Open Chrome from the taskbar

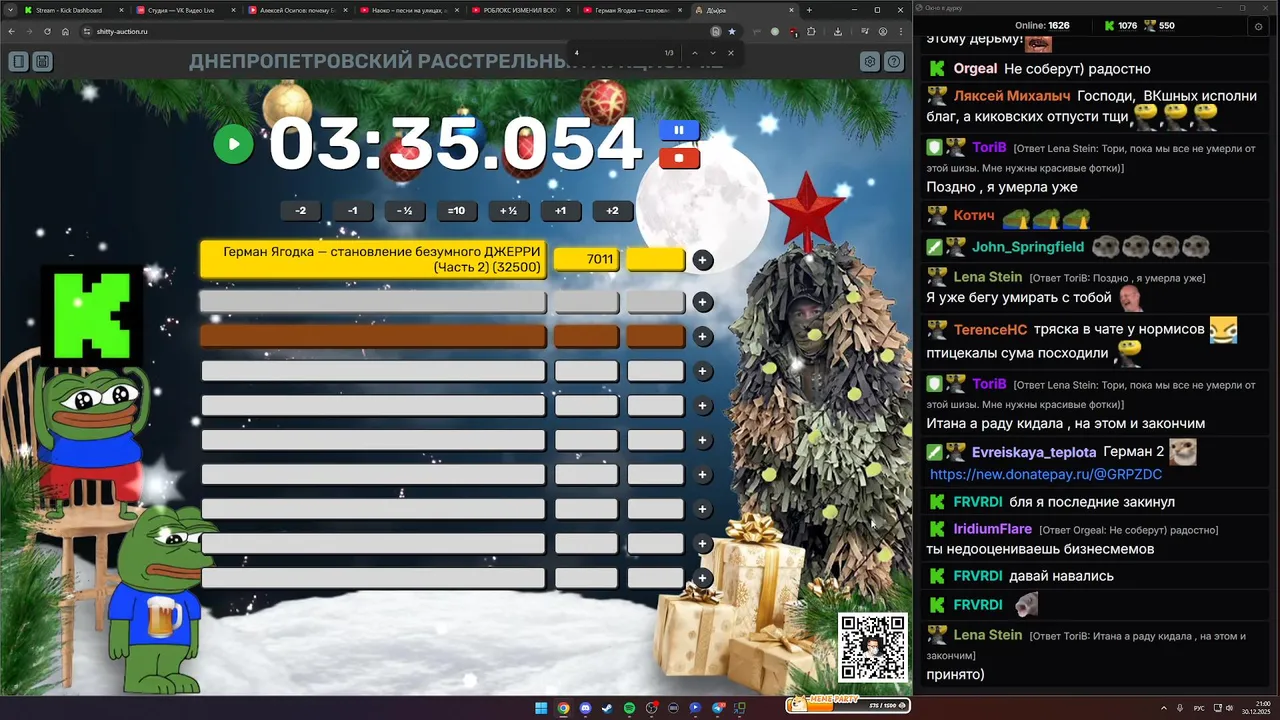pyautogui.click(x=563, y=708)
